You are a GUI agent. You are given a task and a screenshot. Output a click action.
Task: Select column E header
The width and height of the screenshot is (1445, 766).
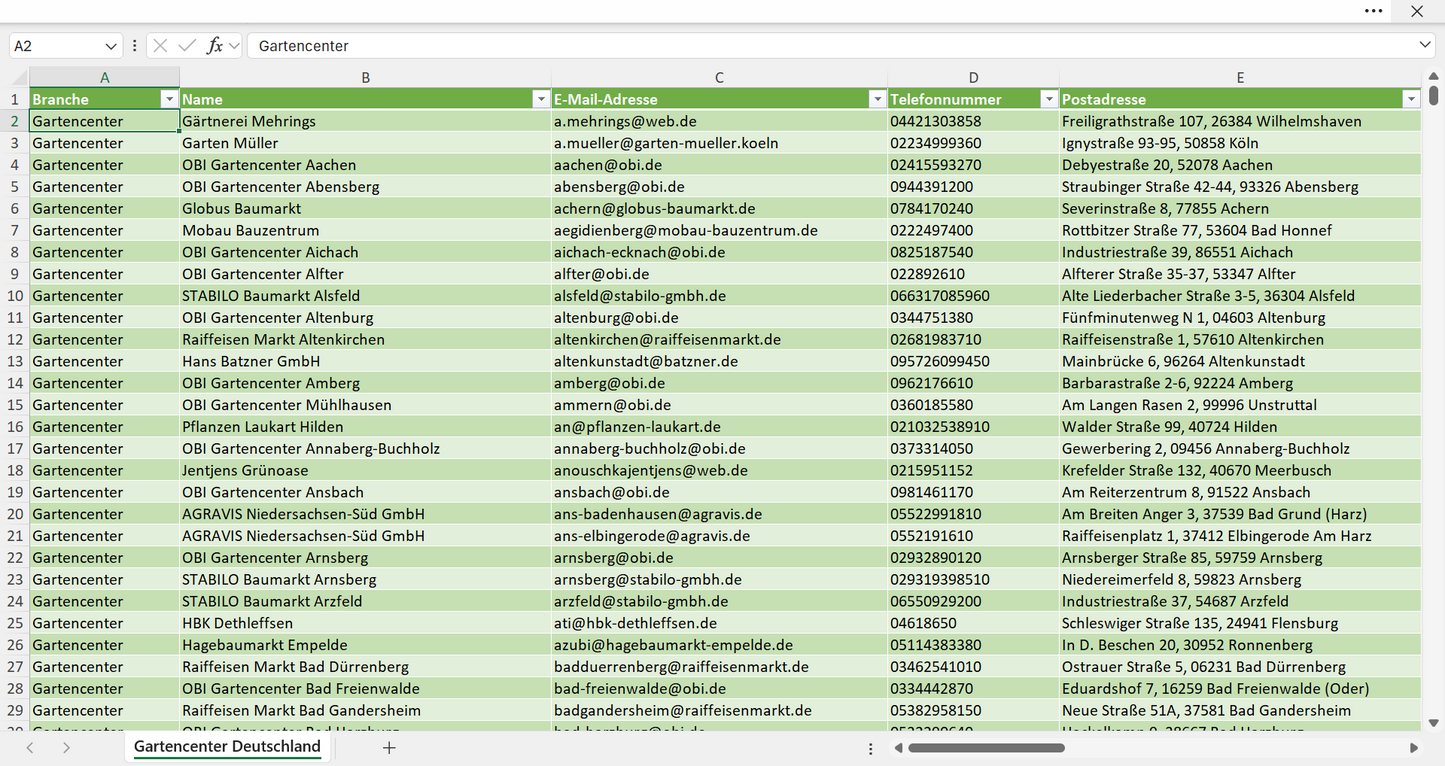point(1240,77)
